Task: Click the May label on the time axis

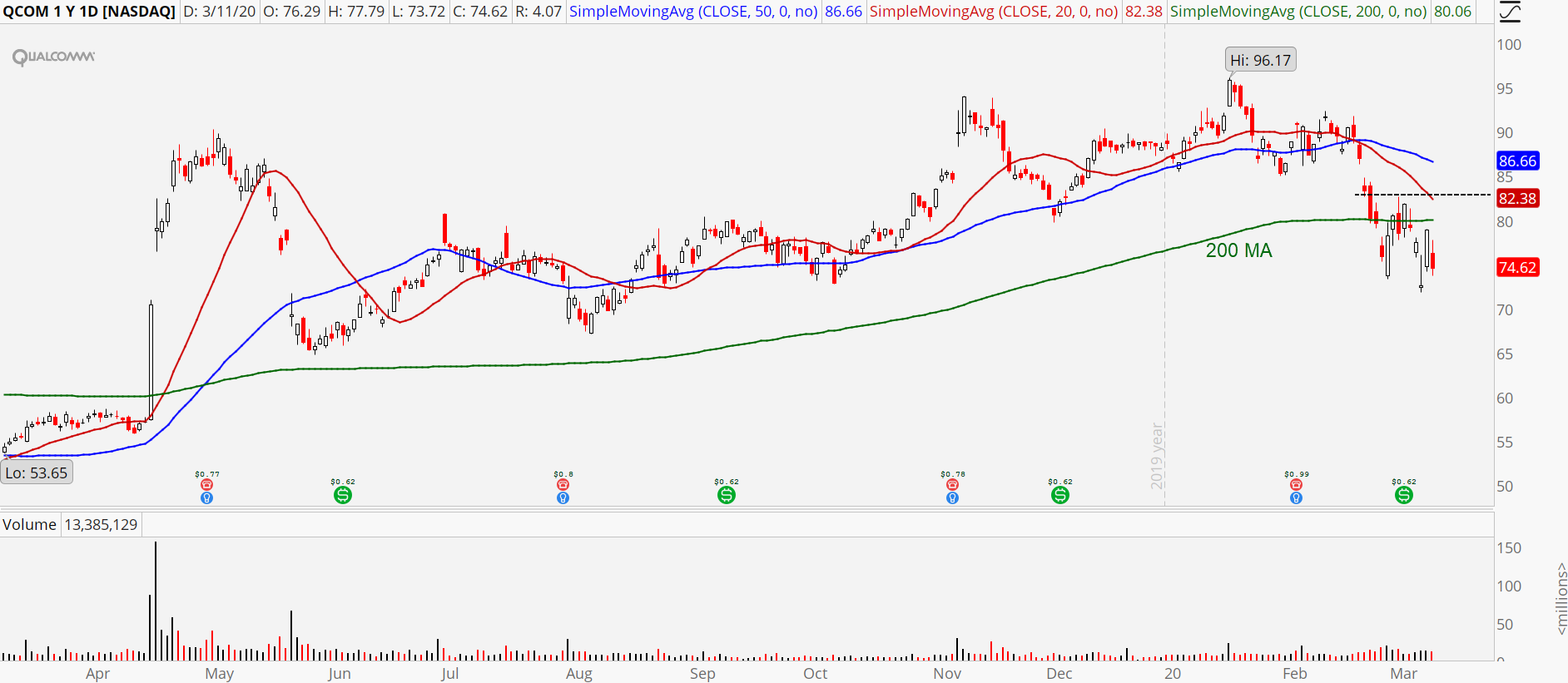Action: point(220,674)
